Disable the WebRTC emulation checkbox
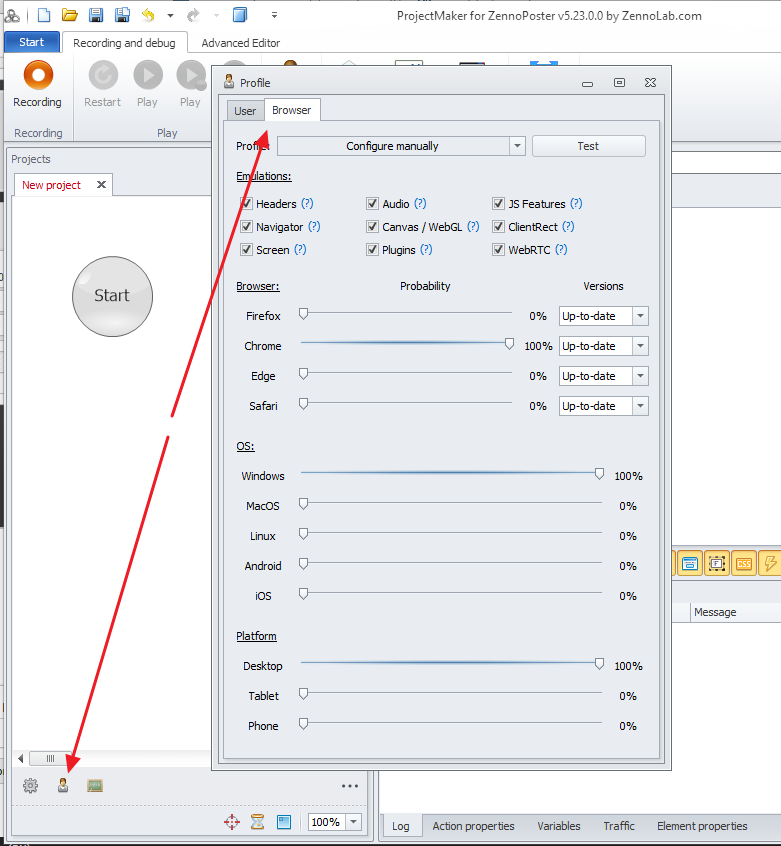 tap(498, 249)
